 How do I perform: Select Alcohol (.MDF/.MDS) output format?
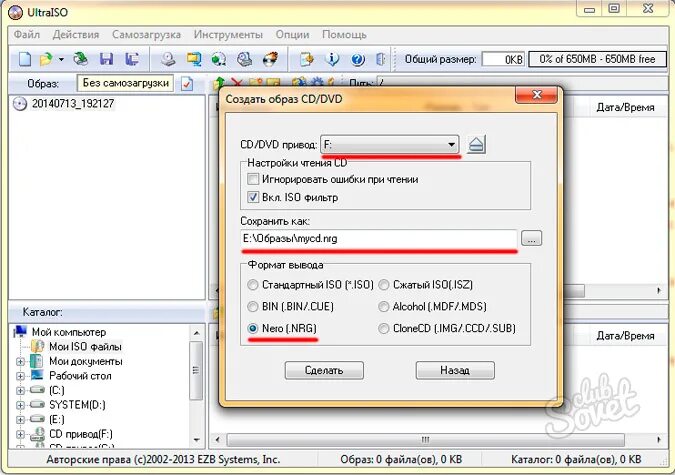384,307
